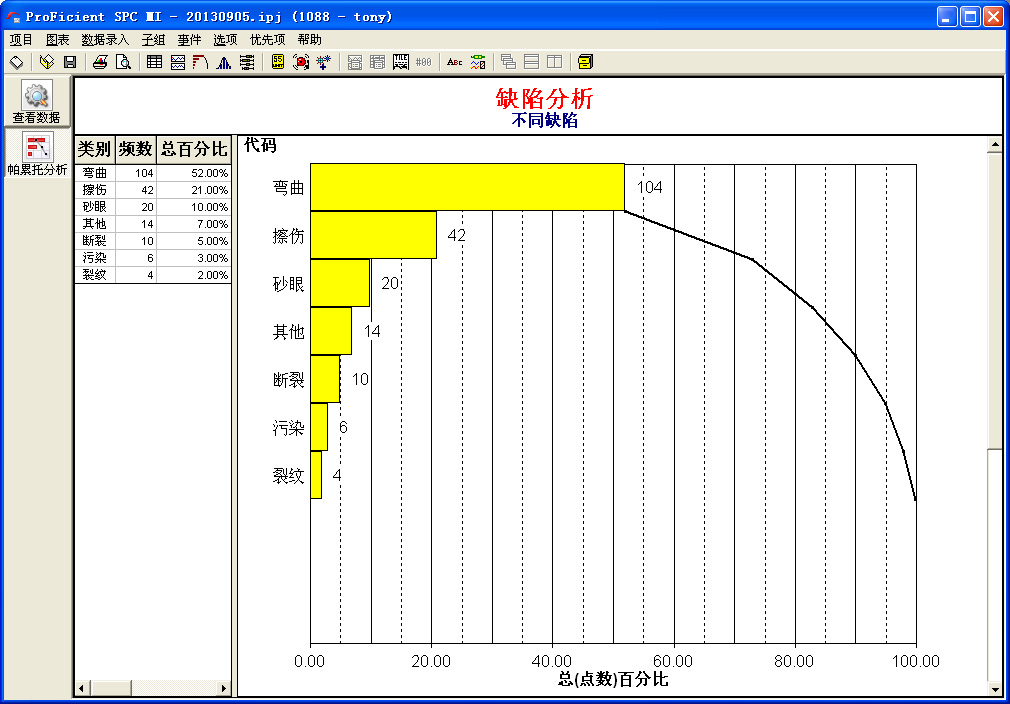
Task: Select the 断裂 row in table
Action: tap(153, 241)
